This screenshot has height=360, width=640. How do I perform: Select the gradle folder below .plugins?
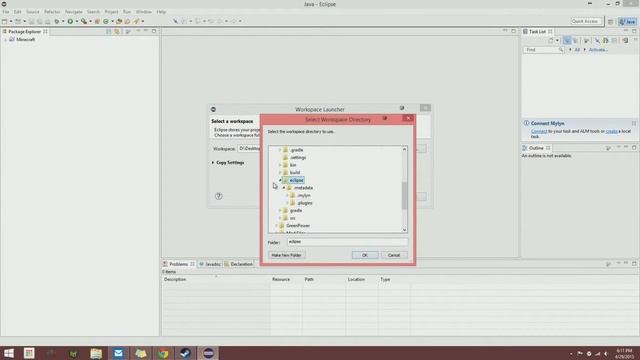296,211
